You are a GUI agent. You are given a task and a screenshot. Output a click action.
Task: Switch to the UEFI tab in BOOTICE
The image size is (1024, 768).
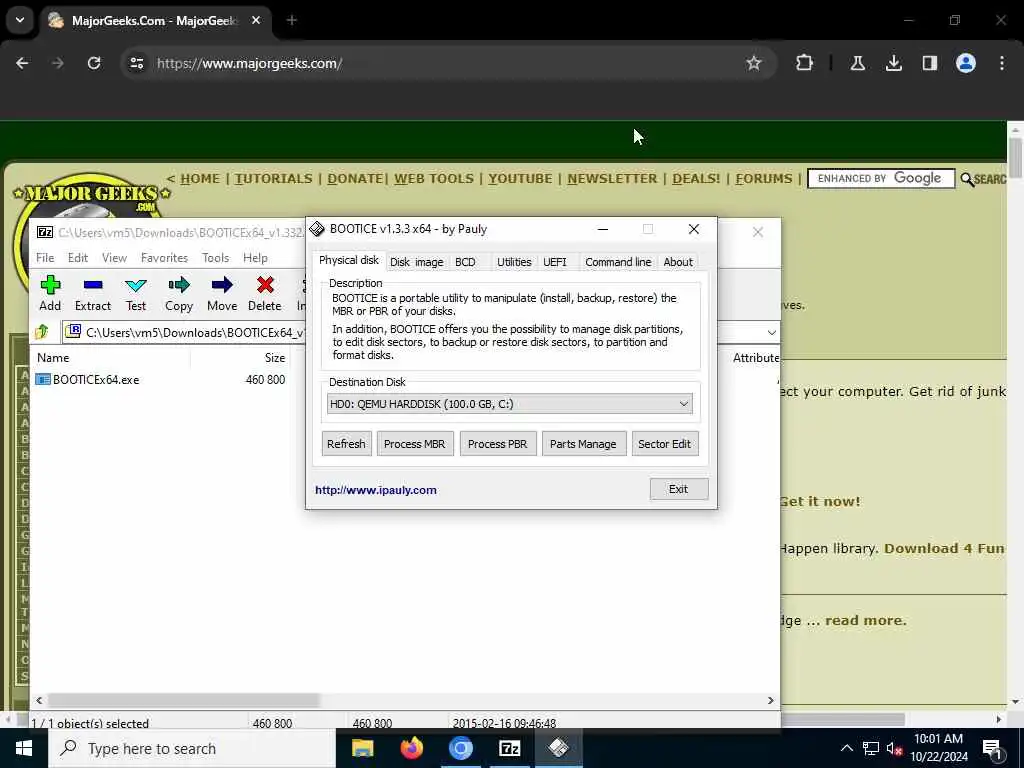coord(554,262)
